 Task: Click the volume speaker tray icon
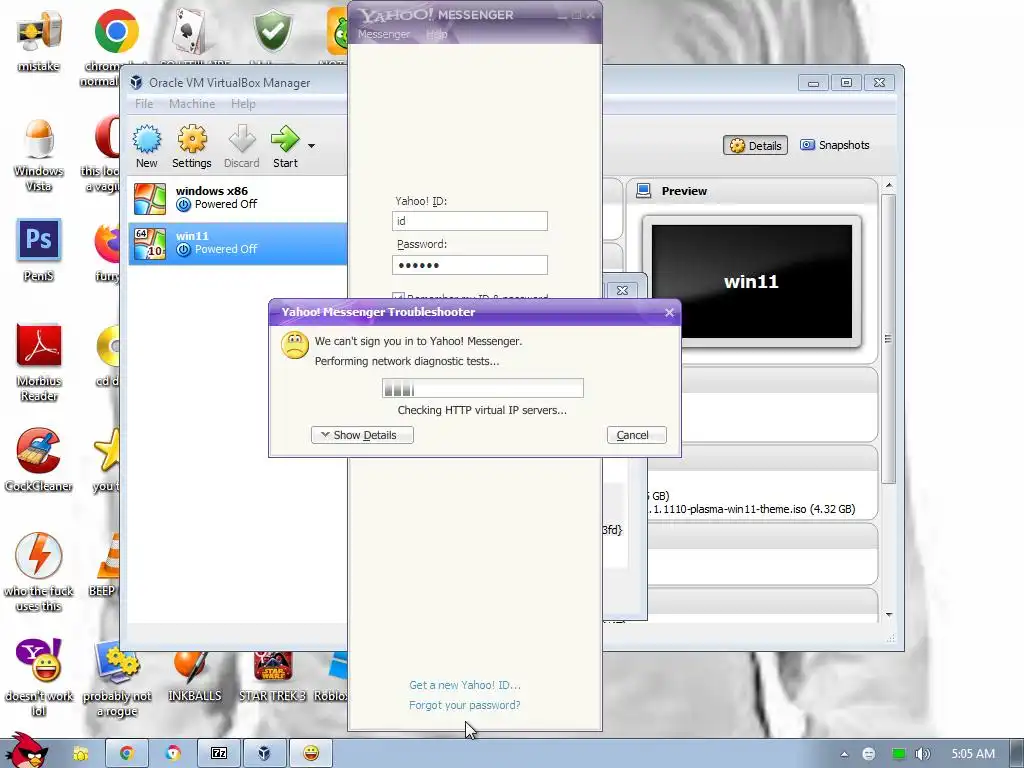[923, 754]
